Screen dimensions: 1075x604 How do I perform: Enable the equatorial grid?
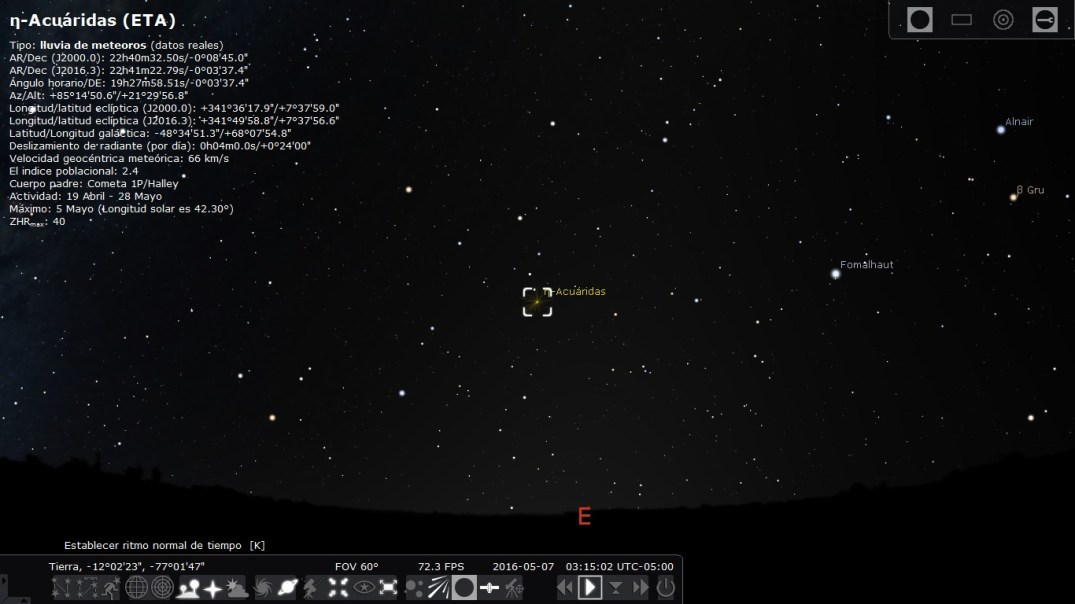tap(136, 588)
